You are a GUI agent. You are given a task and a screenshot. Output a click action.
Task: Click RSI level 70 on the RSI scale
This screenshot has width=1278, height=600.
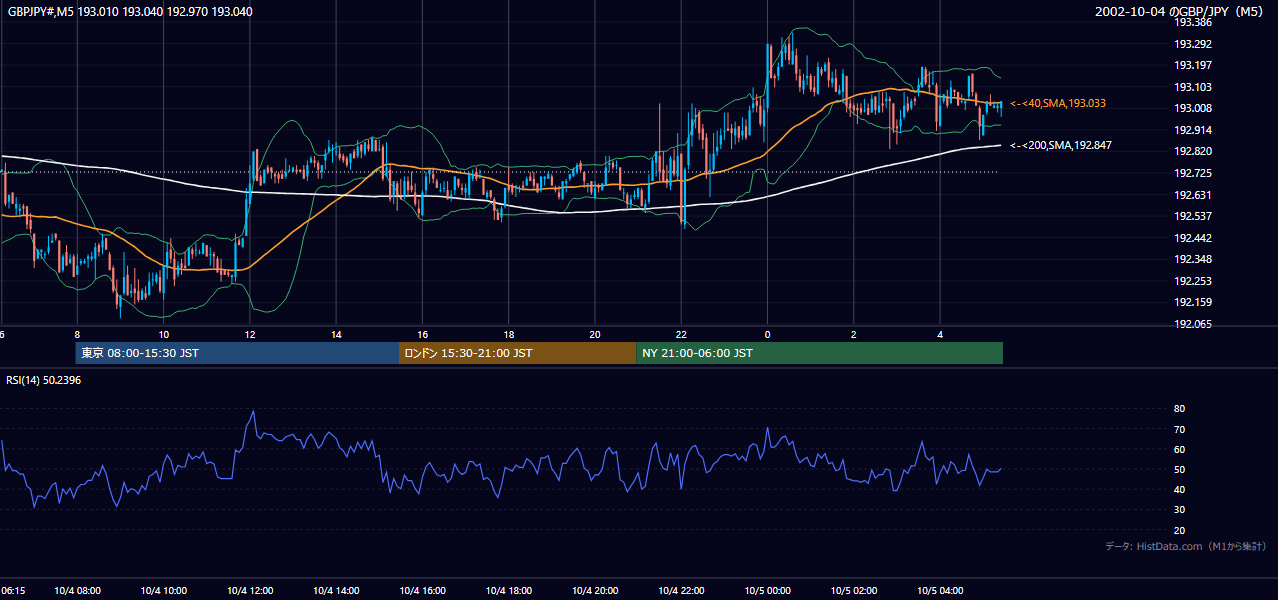(x=1179, y=429)
